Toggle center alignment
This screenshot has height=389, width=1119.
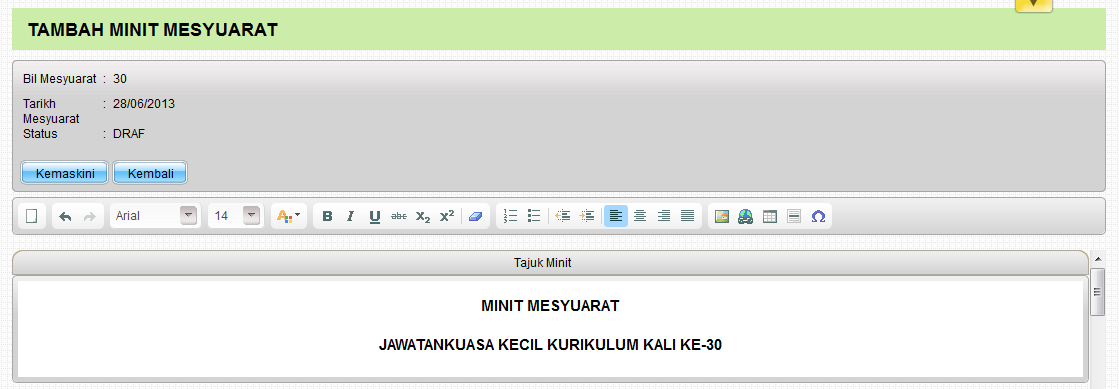pos(640,216)
